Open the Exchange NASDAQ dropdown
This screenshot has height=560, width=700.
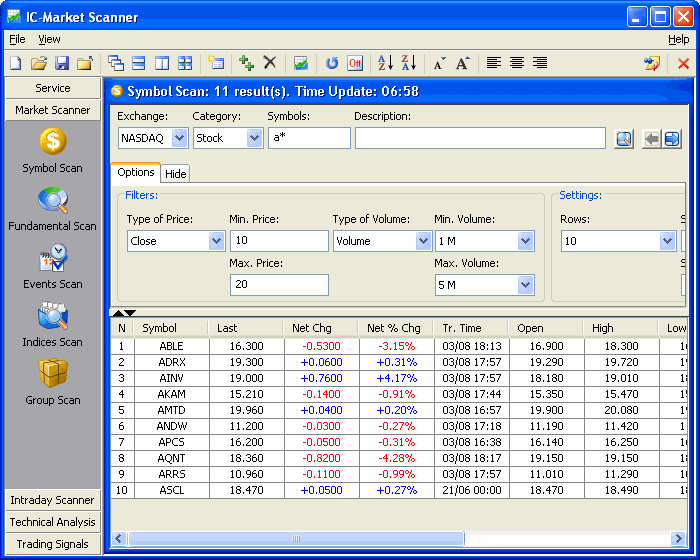(179, 138)
